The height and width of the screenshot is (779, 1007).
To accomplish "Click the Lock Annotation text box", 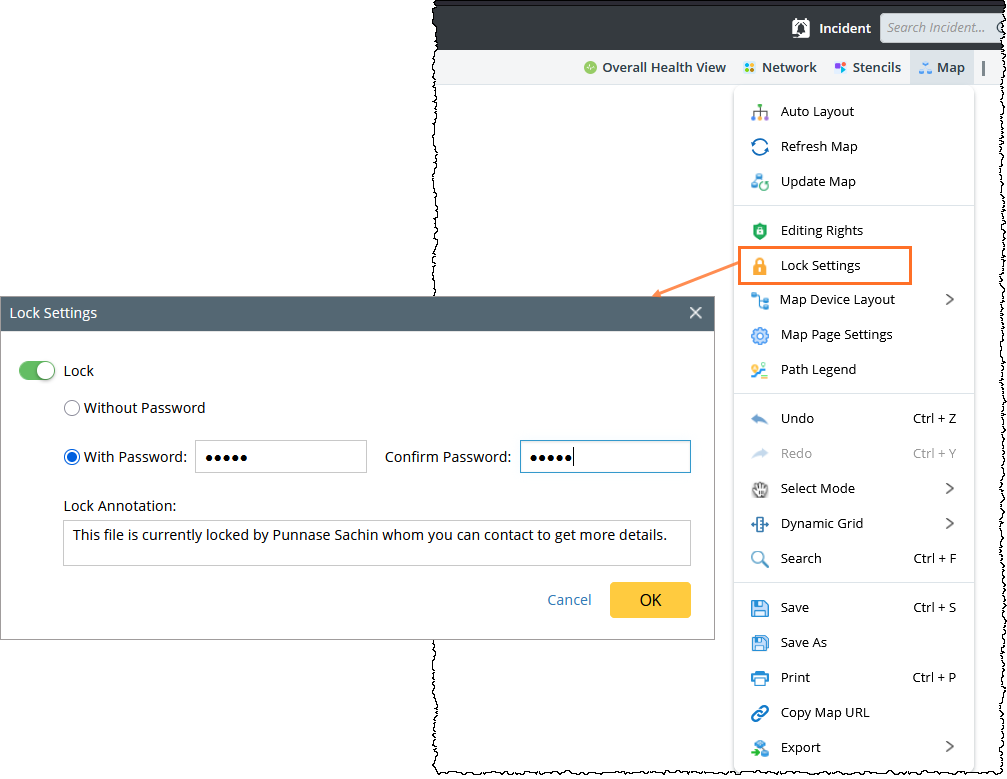I will 376,543.
